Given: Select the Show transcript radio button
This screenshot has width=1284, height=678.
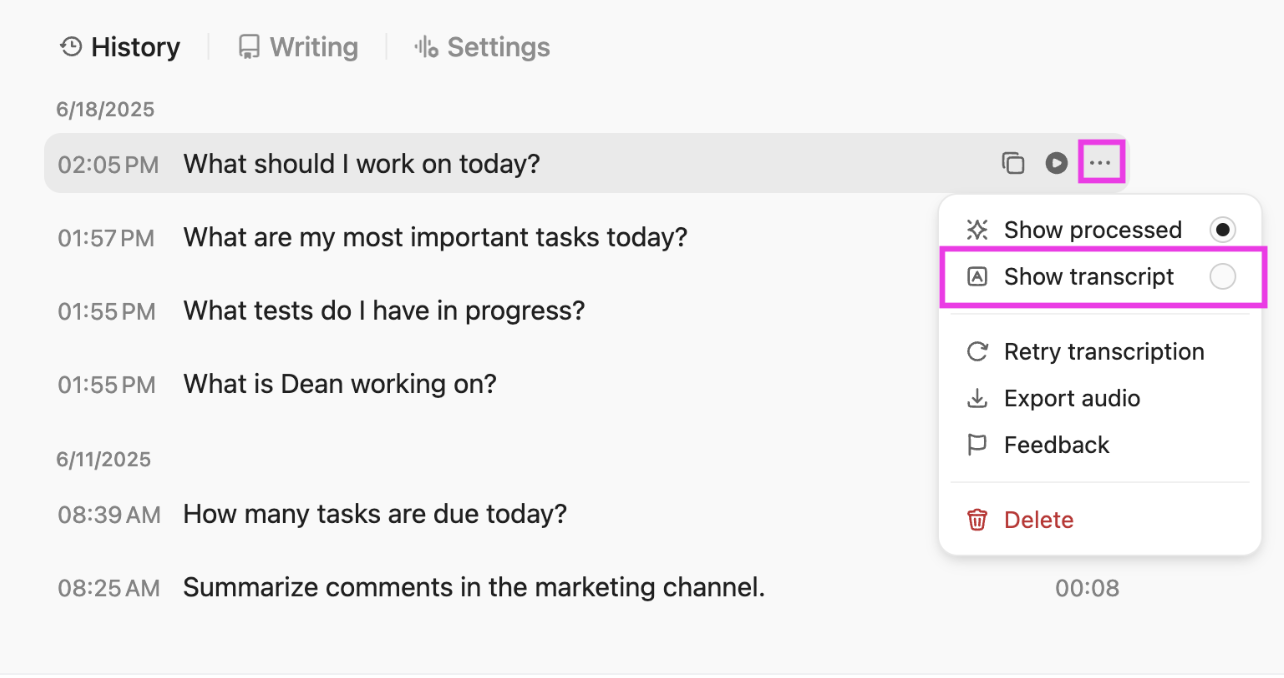Looking at the screenshot, I should tap(1224, 277).
